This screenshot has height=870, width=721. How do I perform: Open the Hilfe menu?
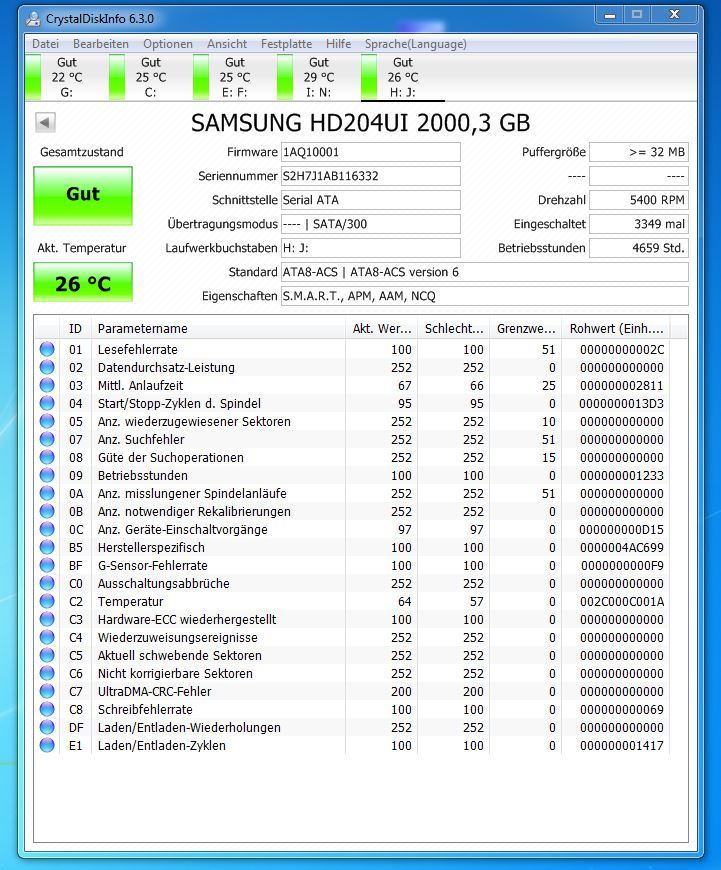click(x=339, y=44)
